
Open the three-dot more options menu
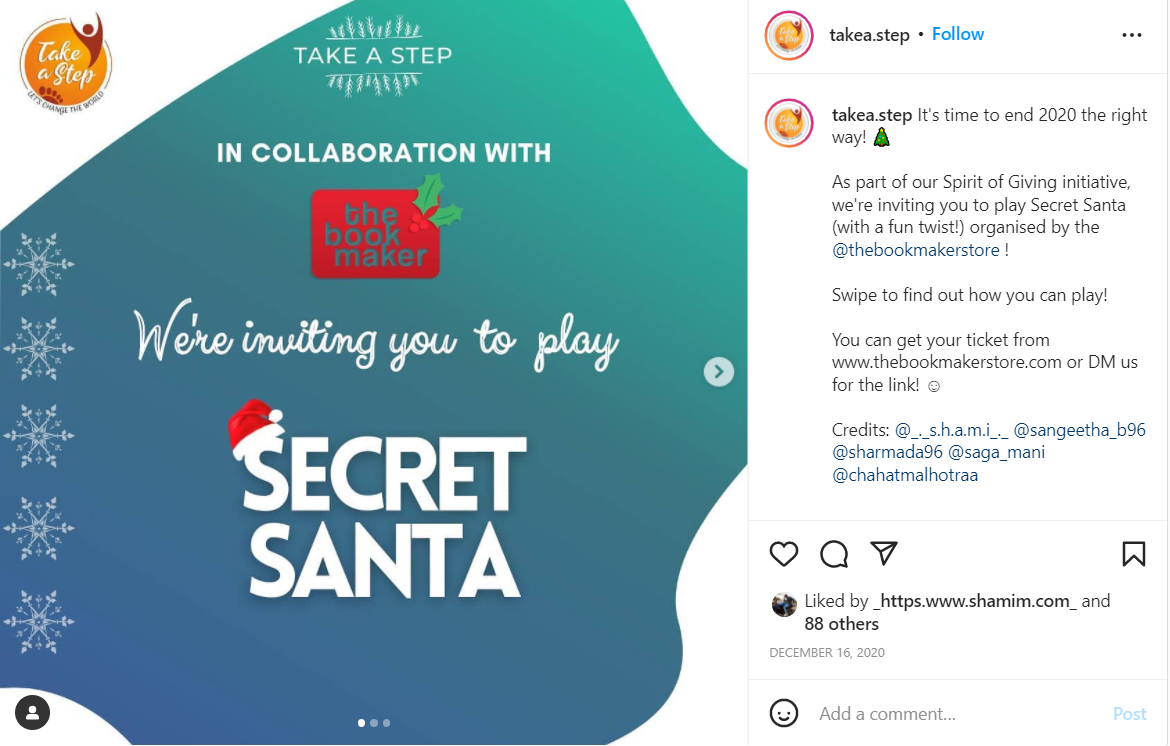point(1132,35)
